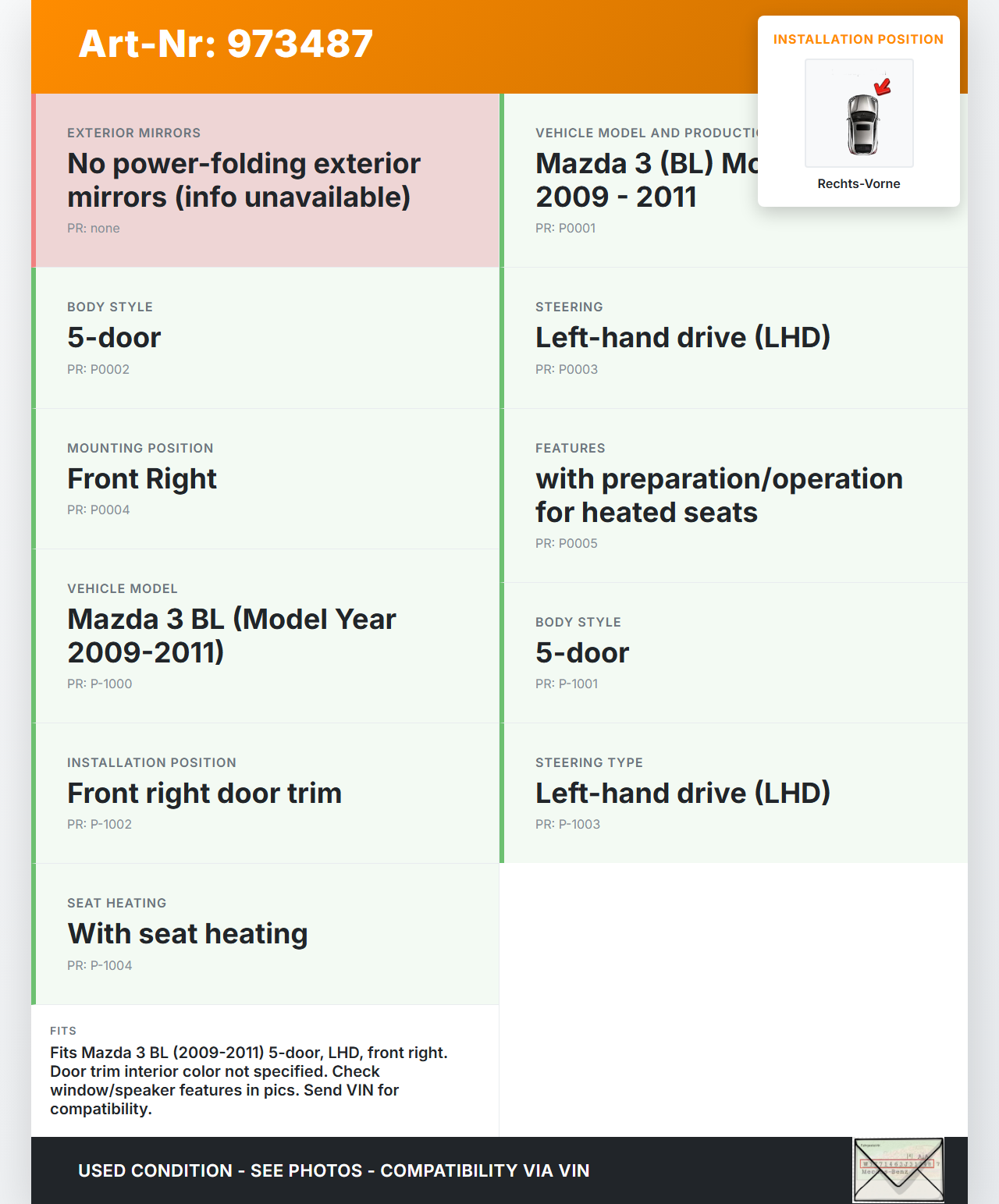
Task: Select the Front Right mounting position card
Action: pyautogui.click(x=266, y=479)
